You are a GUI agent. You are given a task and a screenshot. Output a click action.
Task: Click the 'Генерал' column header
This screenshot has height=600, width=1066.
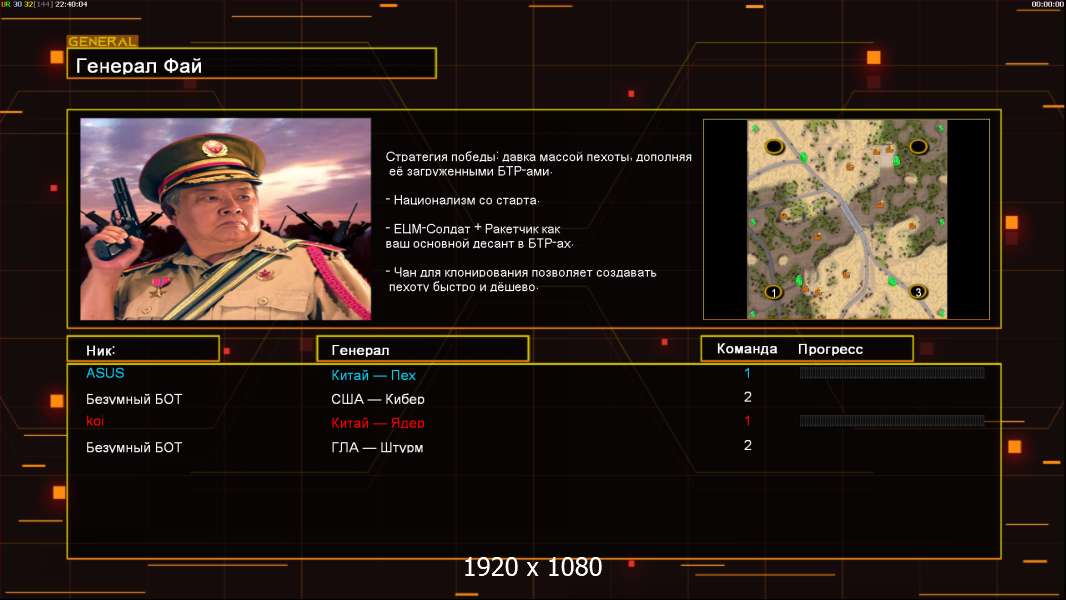tap(422, 349)
